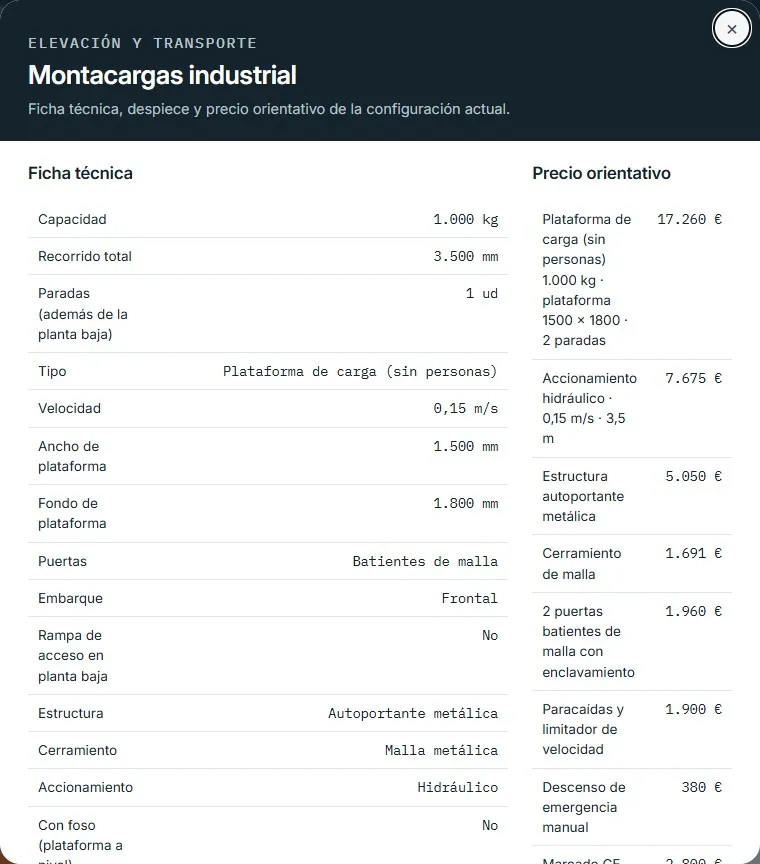Select the Tipo value 'Plataforma de carga (sin personas)'
Screen dimensions: 760x864
360,371
